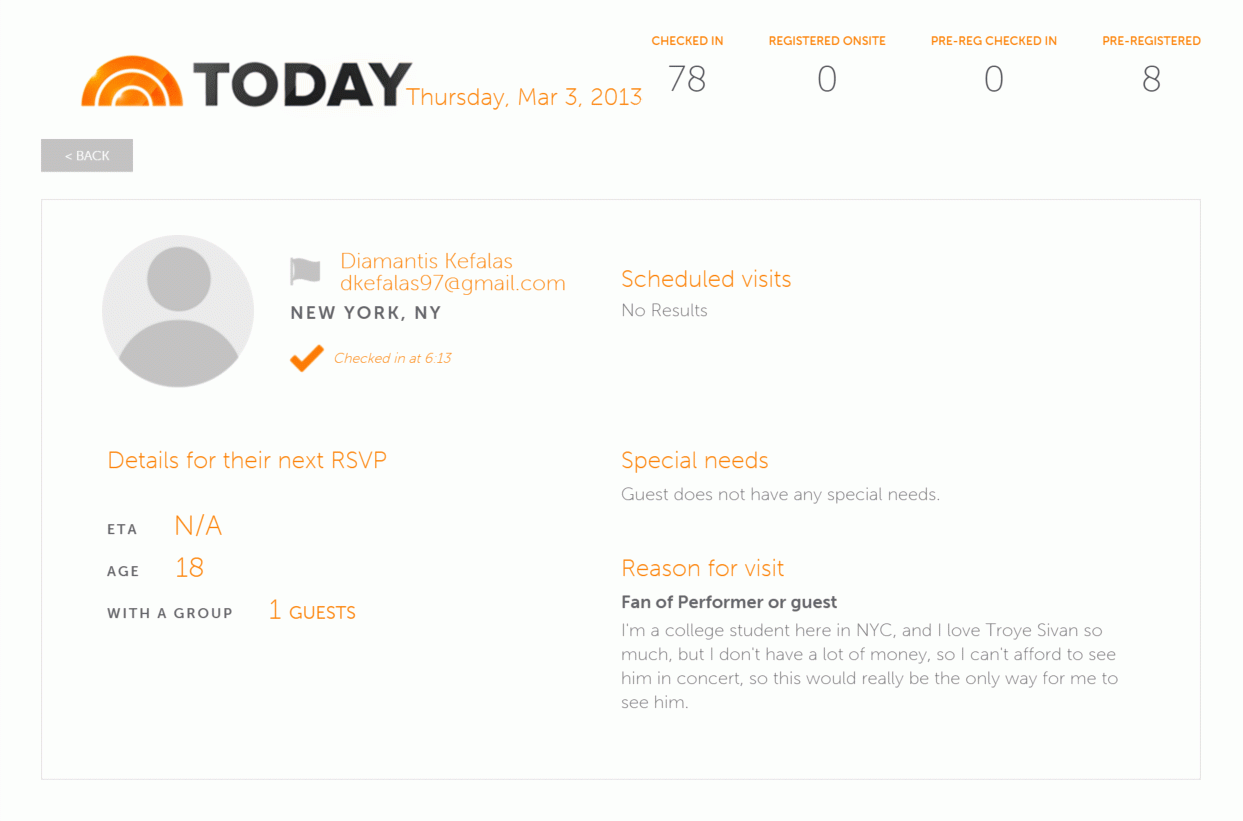The image size is (1243, 821).
Task: Click the Thursday, Mar 3, 2013 date
Action: click(524, 97)
